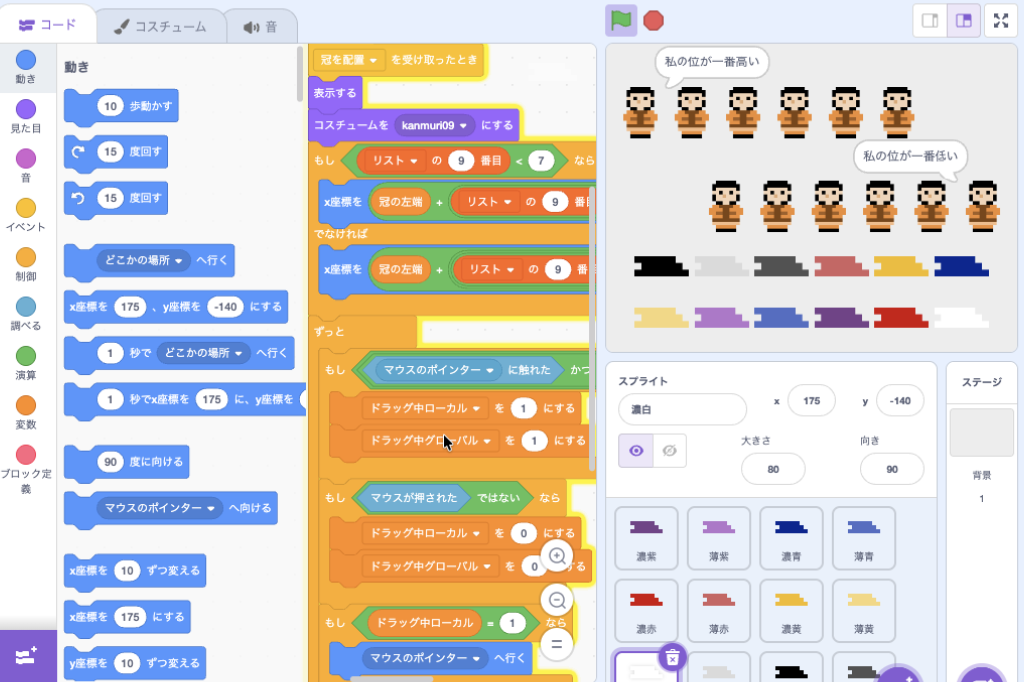
Task: Open the add extension button
Action: tap(27, 656)
